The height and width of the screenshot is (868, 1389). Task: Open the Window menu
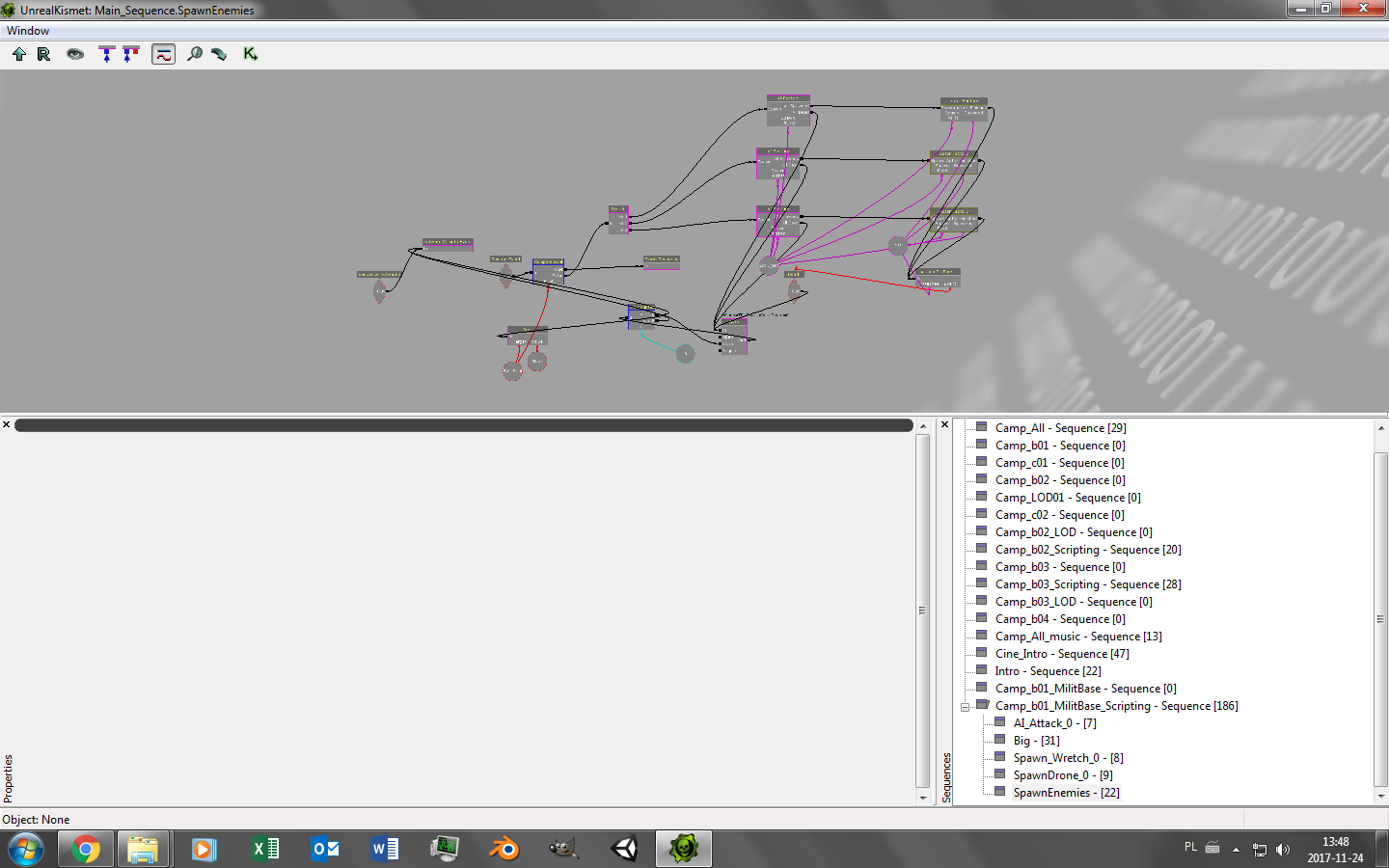click(x=28, y=31)
